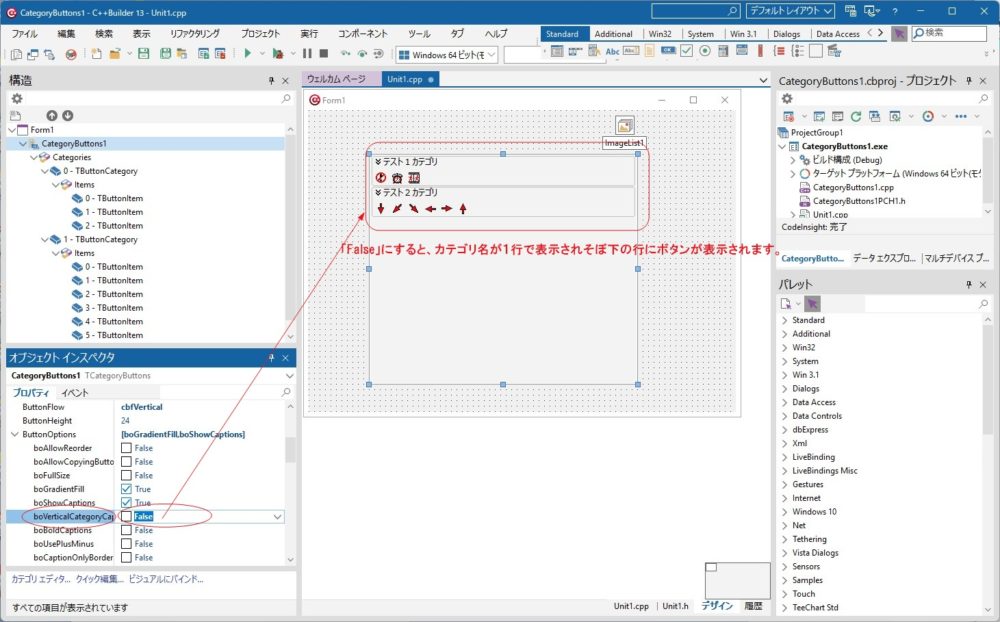The width and height of the screenshot is (1000, 622).
Task: Collapse the ButtonOptions property group
Action: point(15,434)
